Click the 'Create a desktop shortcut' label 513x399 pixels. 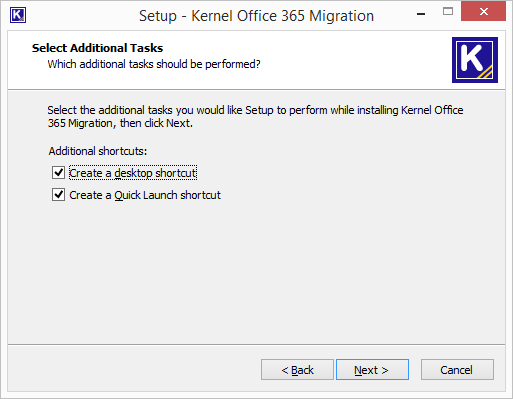click(133, 173)
